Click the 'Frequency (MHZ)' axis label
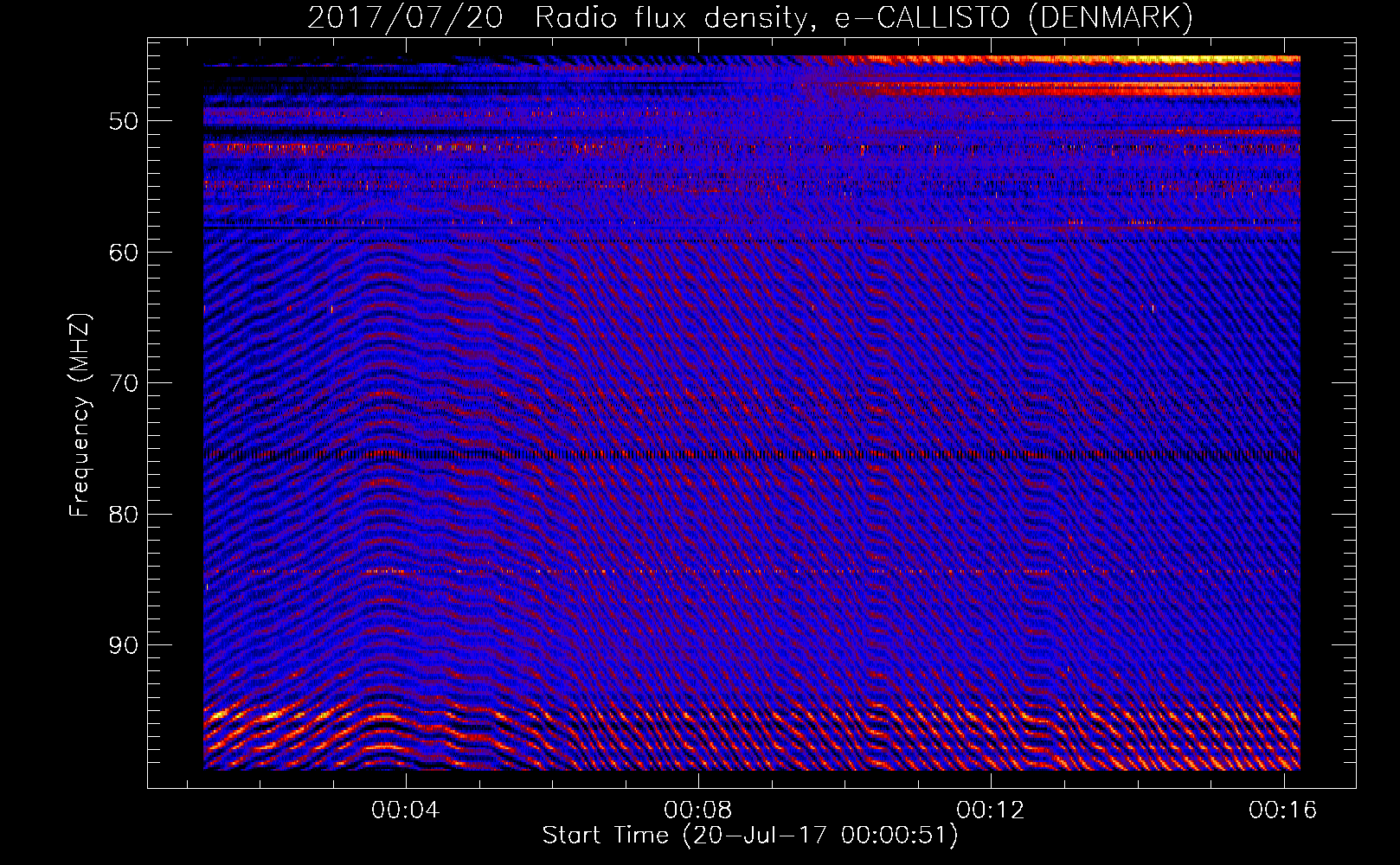1400x865 pixels. click(x=80, y=415)
